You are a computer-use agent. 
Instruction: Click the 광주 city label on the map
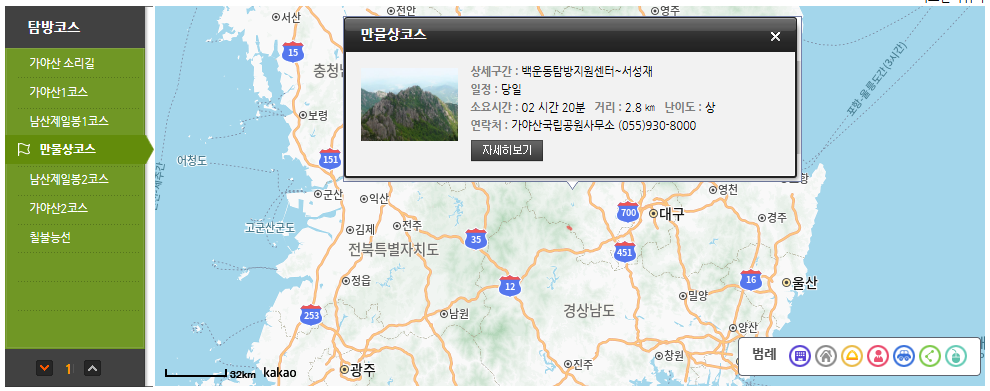pos(363,370)
